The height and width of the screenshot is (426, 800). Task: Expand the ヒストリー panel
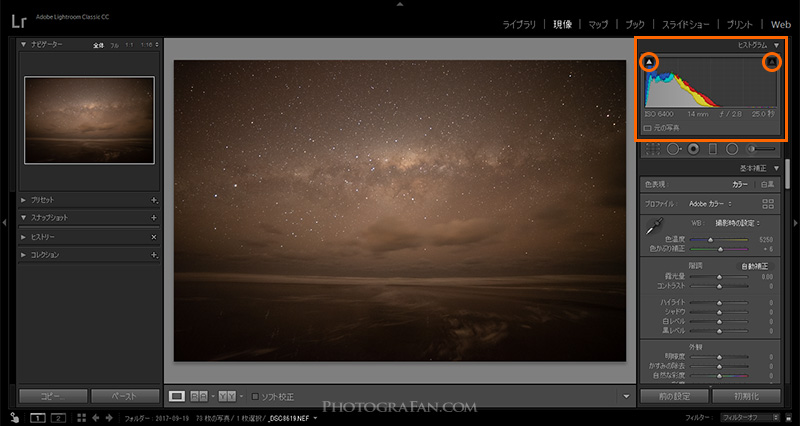23,237
